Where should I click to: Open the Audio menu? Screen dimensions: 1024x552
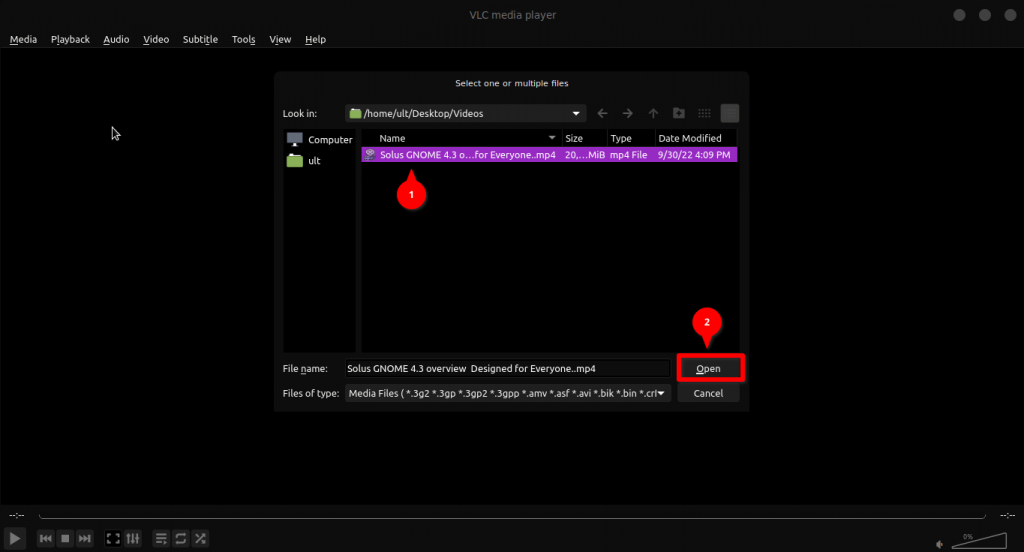coord(116,39)
